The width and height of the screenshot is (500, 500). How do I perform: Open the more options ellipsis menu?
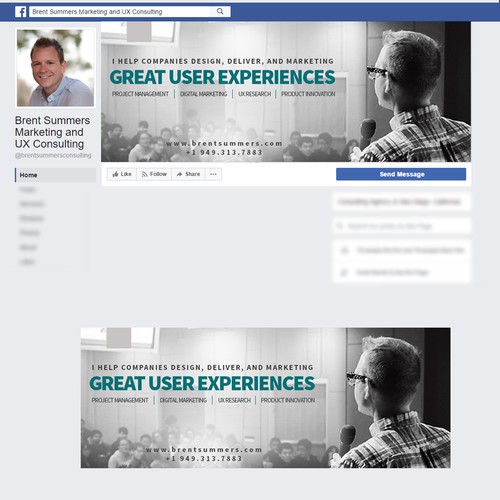(x=213, y=174)
